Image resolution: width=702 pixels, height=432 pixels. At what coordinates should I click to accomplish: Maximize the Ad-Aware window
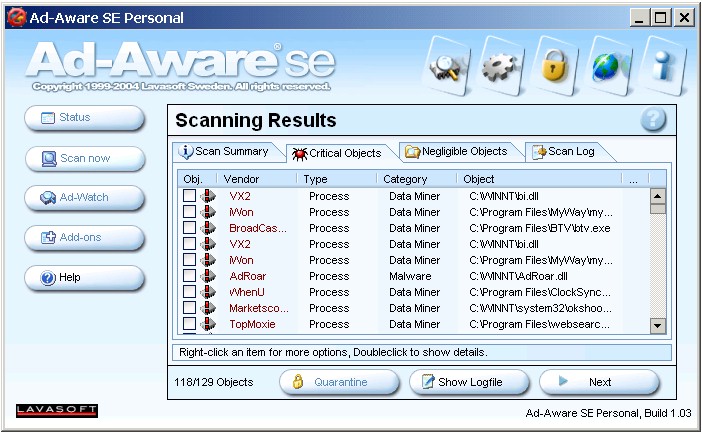[660, 18]
